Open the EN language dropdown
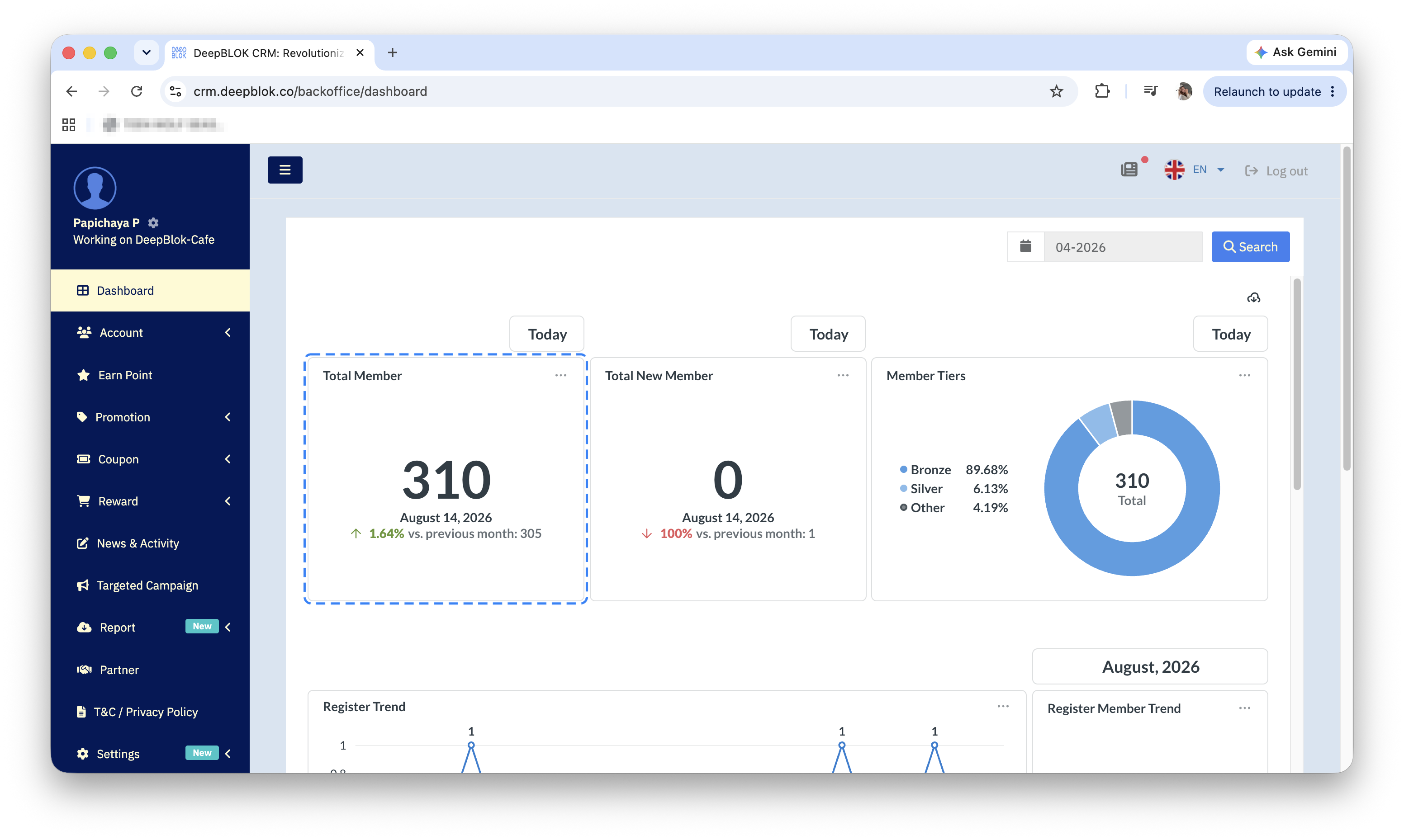1404x840 pixels. [x=1208, y=170]
